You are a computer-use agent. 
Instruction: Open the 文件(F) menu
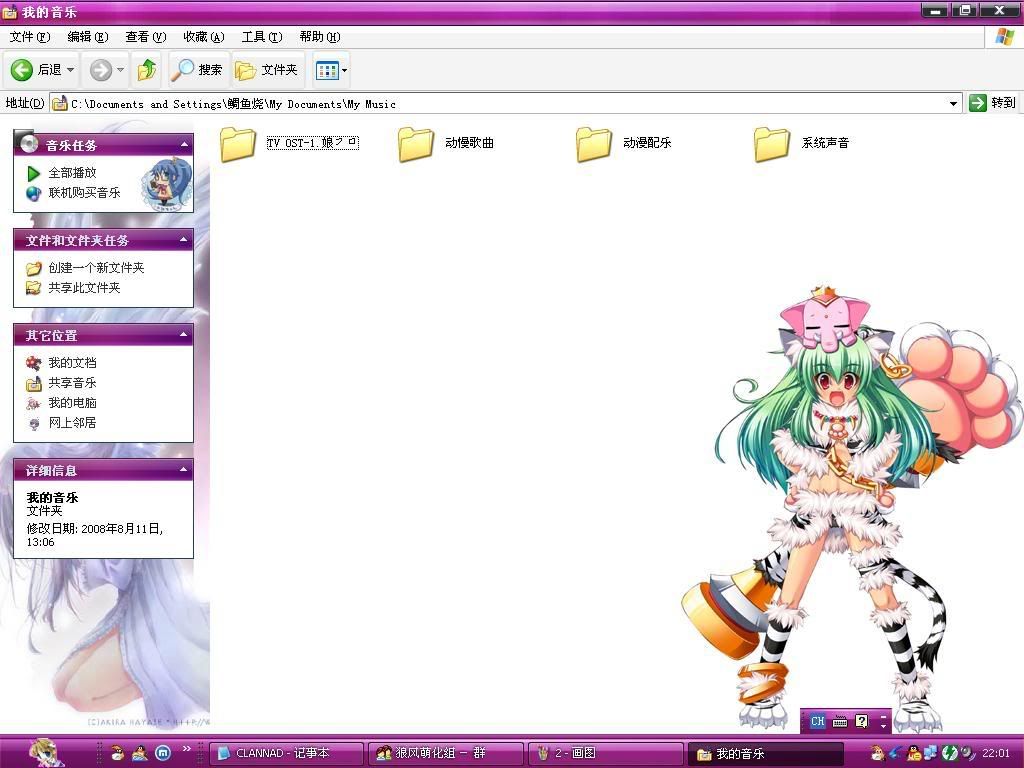click(x=29, y=37)
